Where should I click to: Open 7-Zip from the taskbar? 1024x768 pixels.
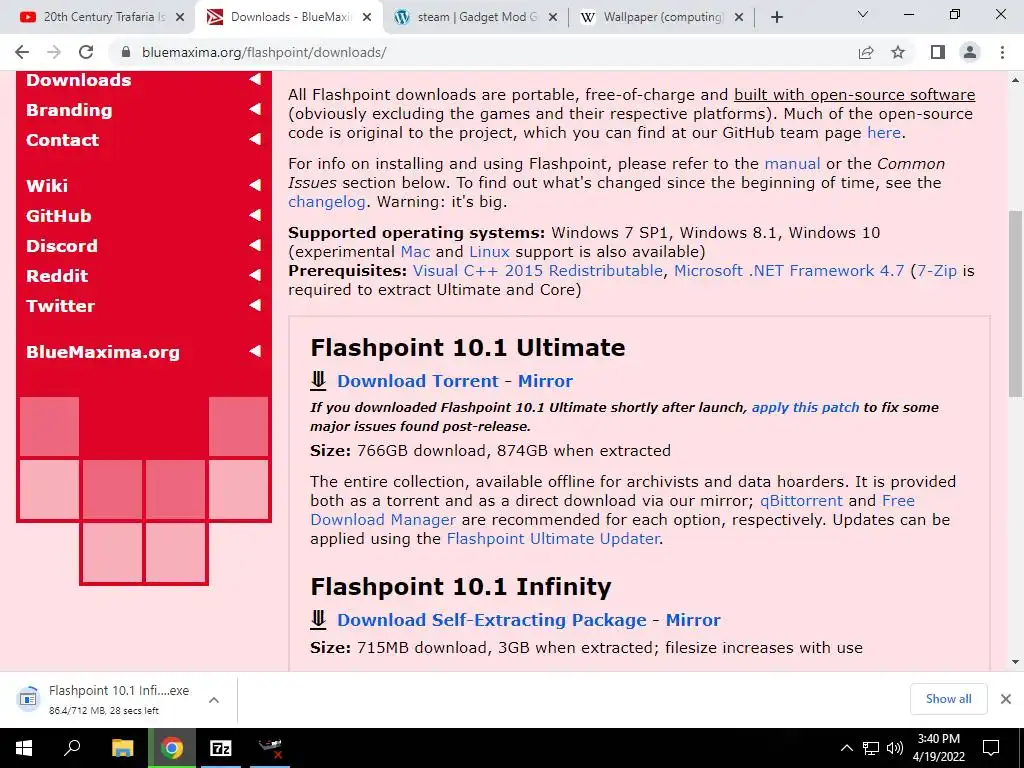pos(221,748)
